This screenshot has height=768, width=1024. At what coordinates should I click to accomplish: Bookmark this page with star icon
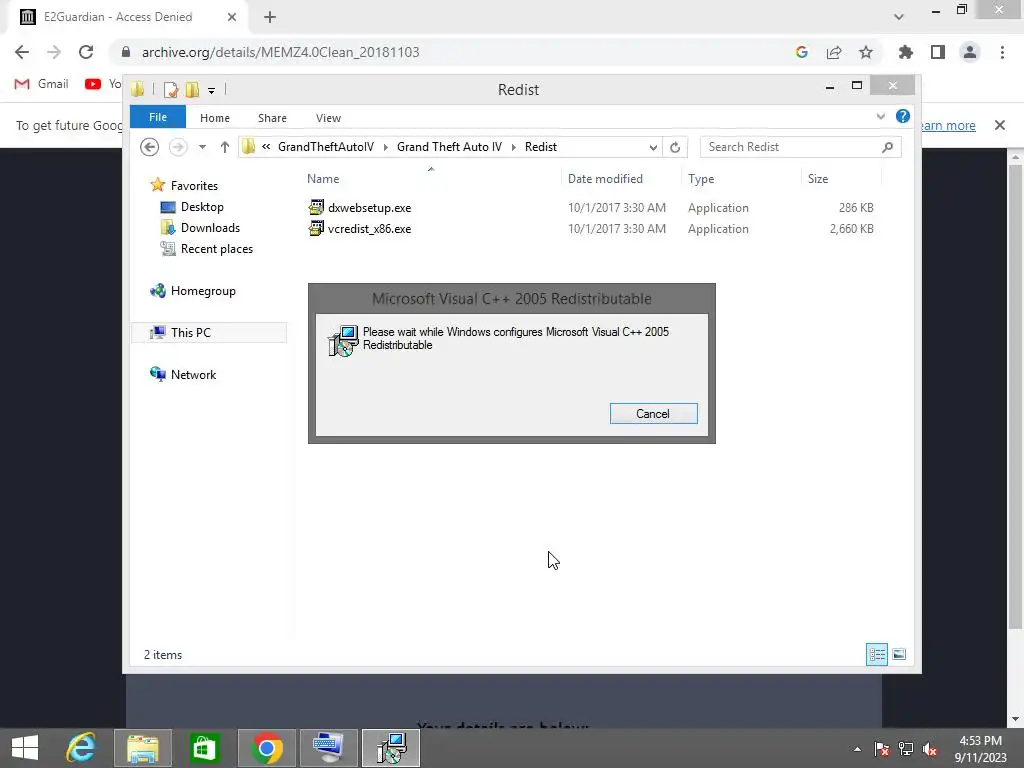(x=866, y=52)
